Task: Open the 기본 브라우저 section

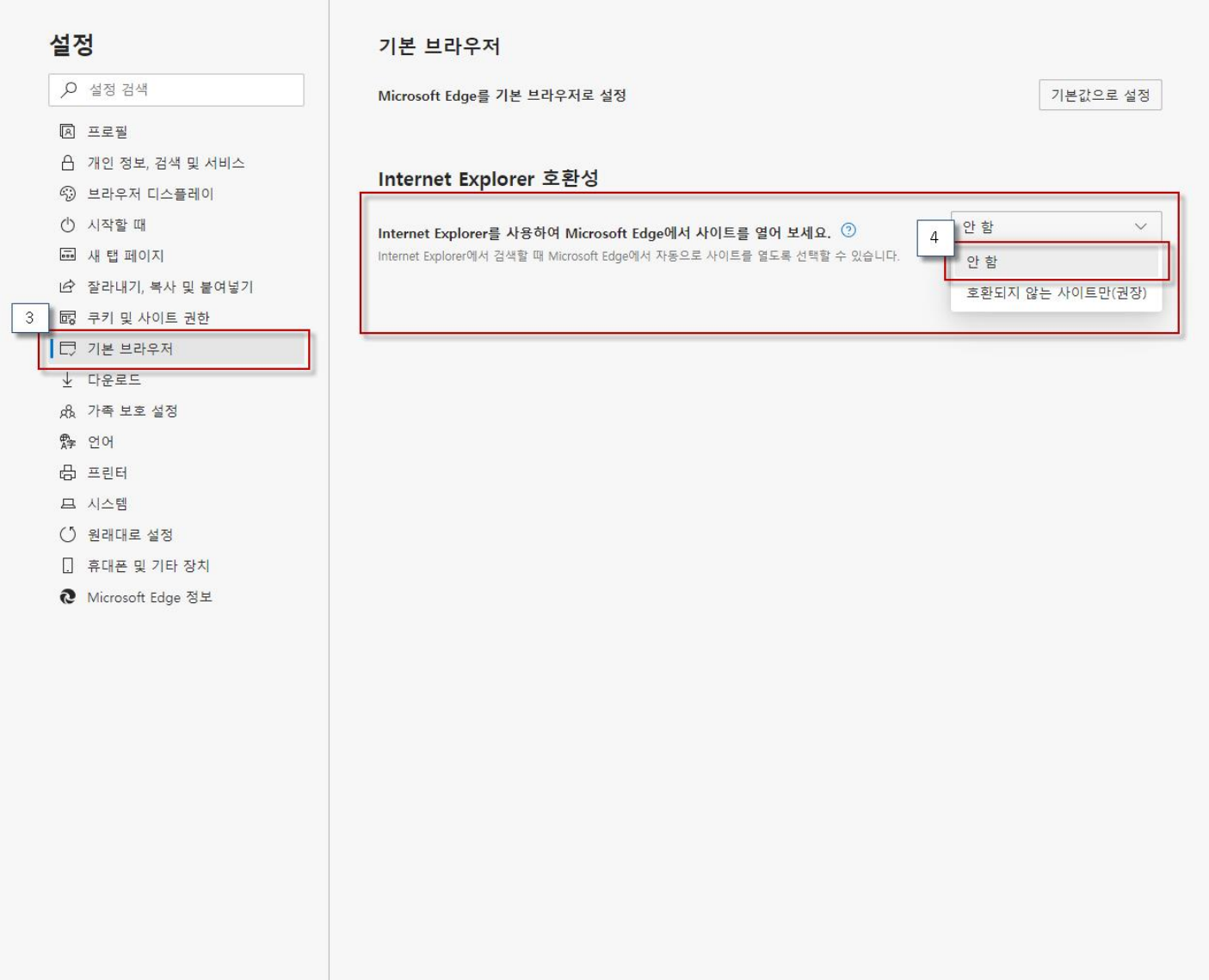Action: [x=176, y=348]
